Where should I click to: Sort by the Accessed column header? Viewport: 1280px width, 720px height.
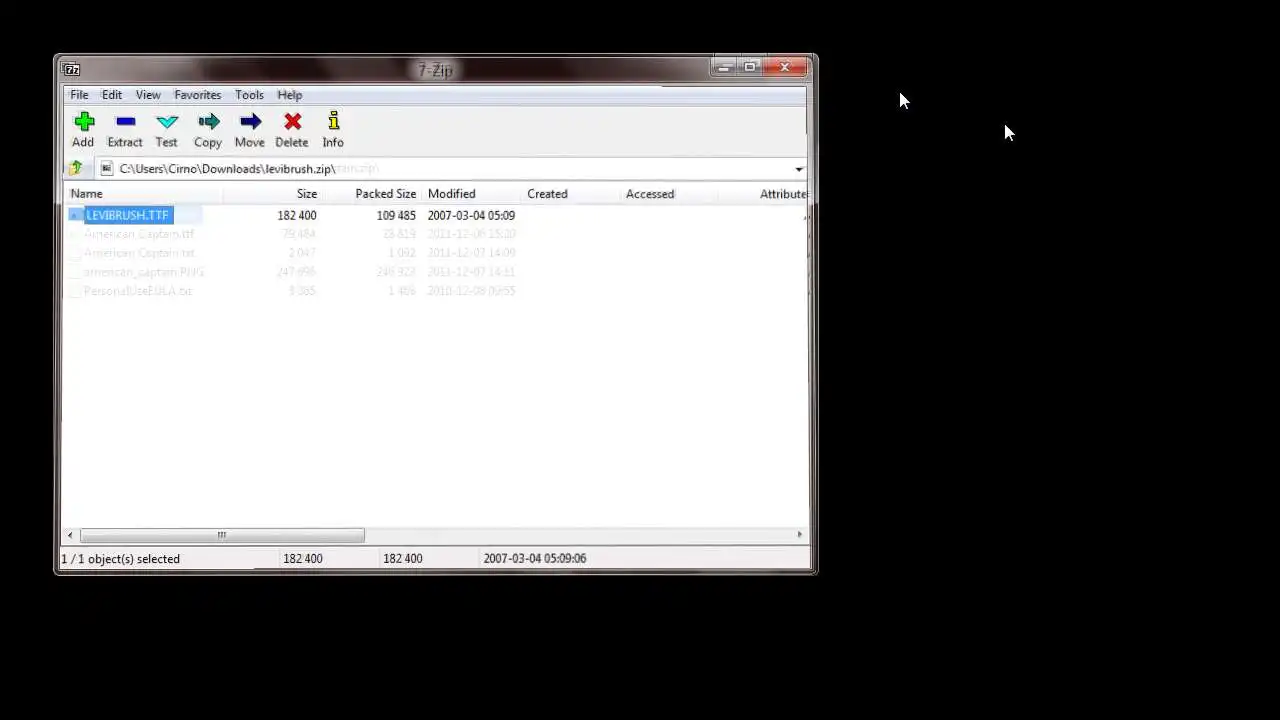coord(669,194)
